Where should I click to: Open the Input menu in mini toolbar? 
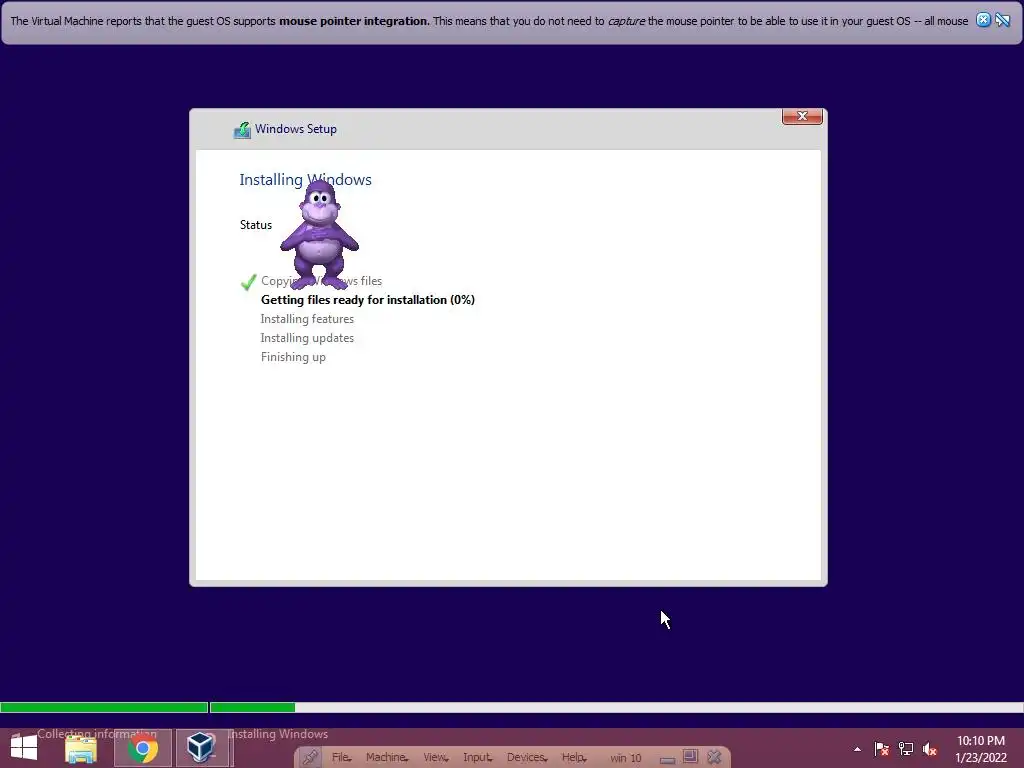tap(477, 758)
